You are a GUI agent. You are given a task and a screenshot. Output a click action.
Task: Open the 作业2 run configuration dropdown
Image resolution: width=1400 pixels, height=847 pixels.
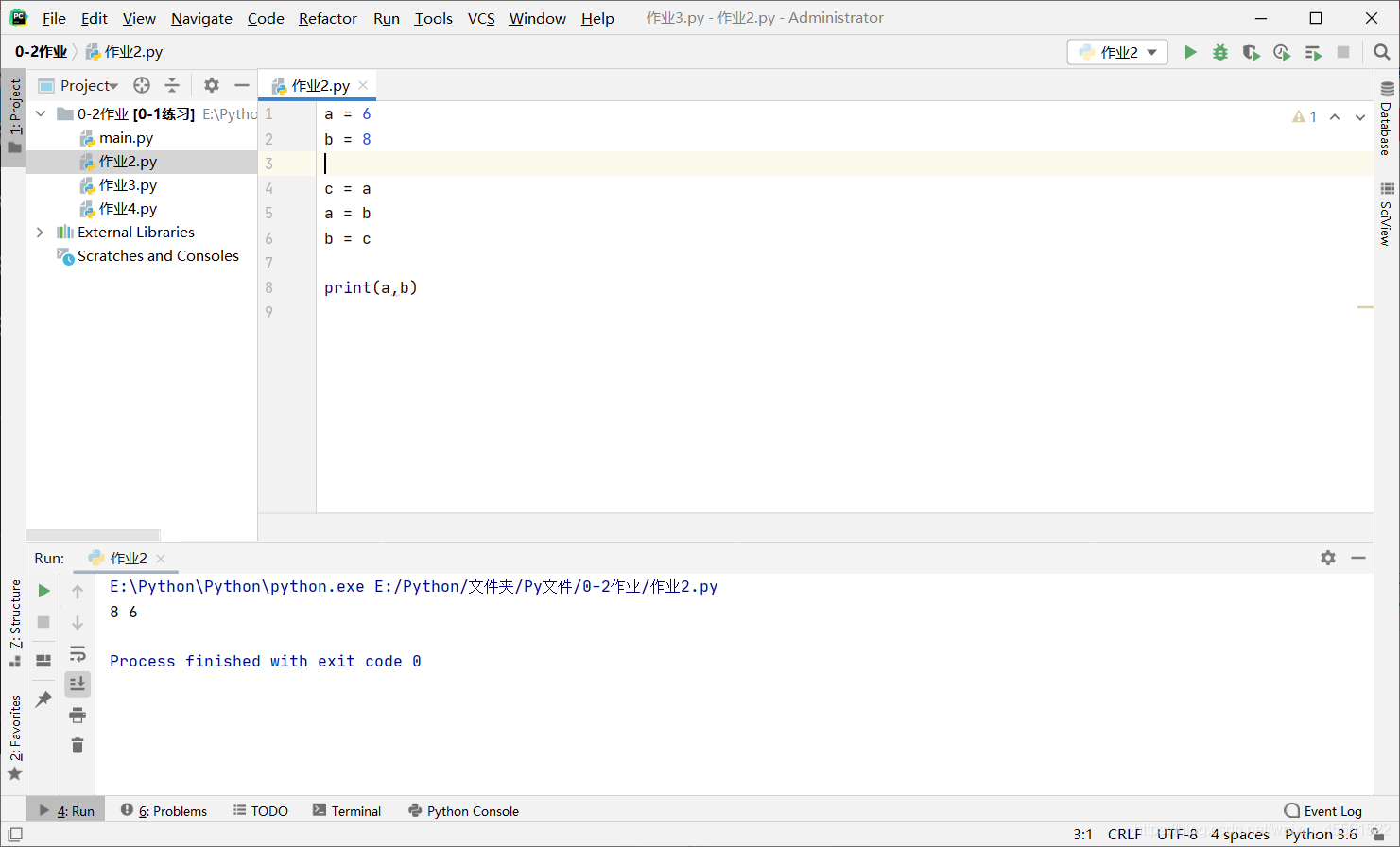(x=1117, y=52)
